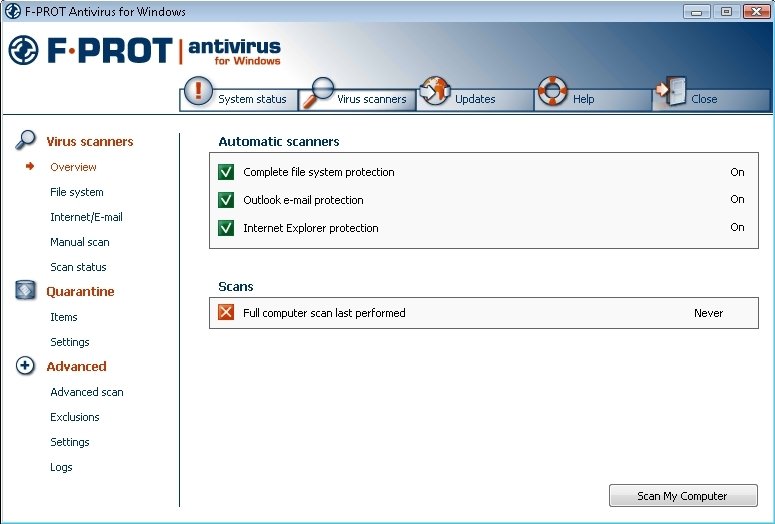Close the window with the red X
775x524 pixels.
coord(756,11)
